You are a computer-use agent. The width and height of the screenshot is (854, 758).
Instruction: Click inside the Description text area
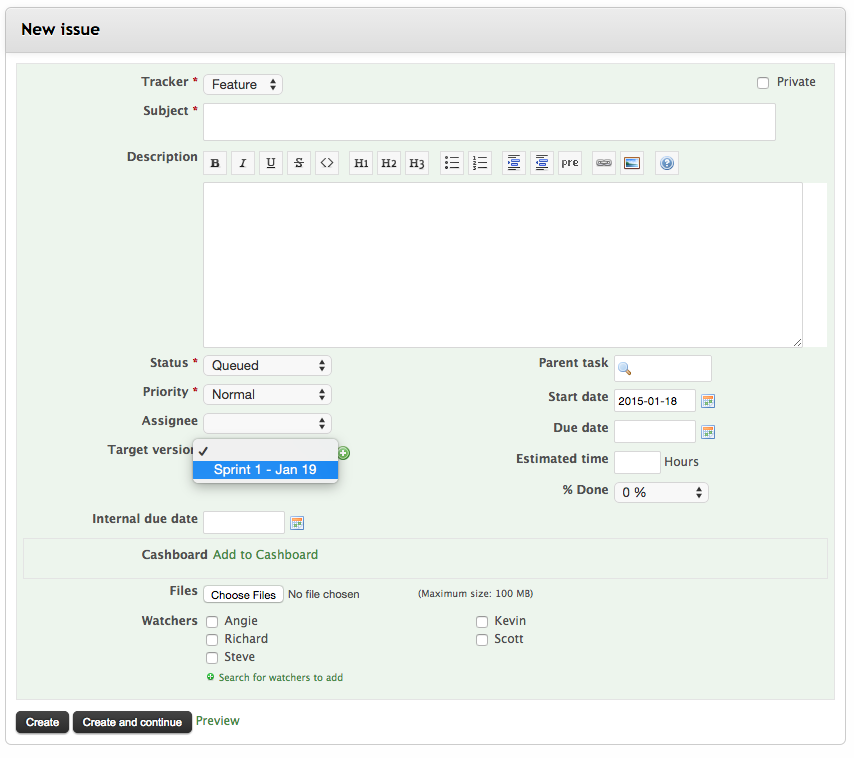click(503, 265)
